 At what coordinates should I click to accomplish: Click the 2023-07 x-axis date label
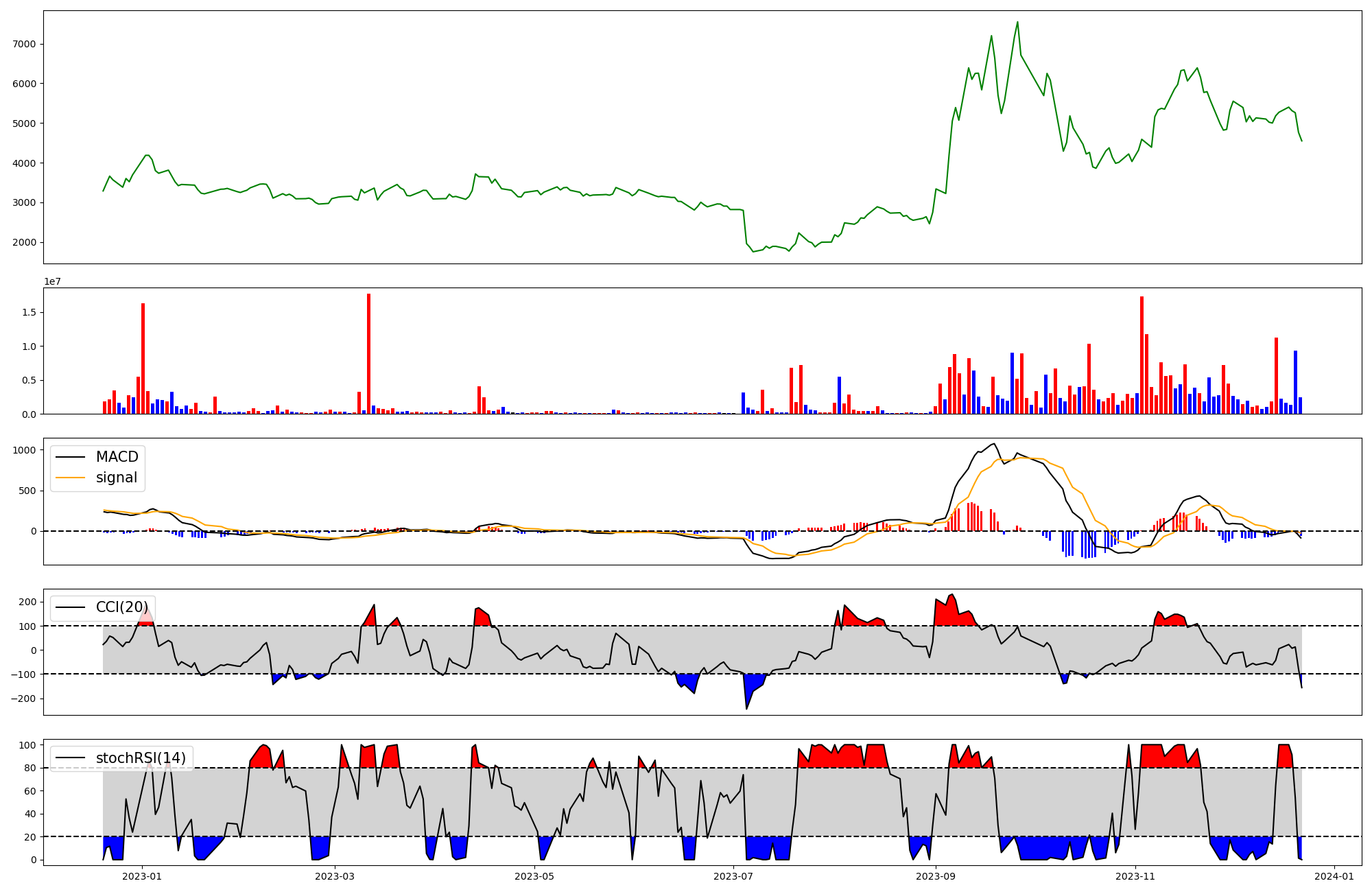tap(733, 876)
